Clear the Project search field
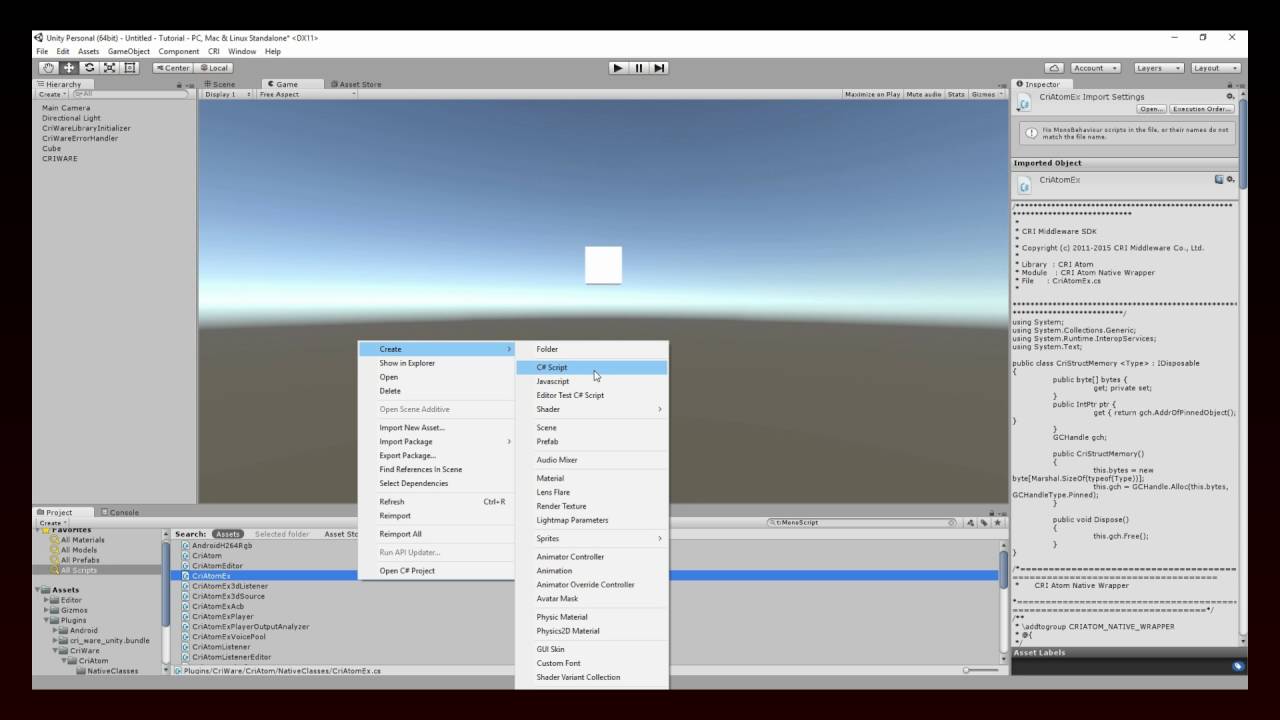The image size is (1280, 720). [x=952, y=522]
